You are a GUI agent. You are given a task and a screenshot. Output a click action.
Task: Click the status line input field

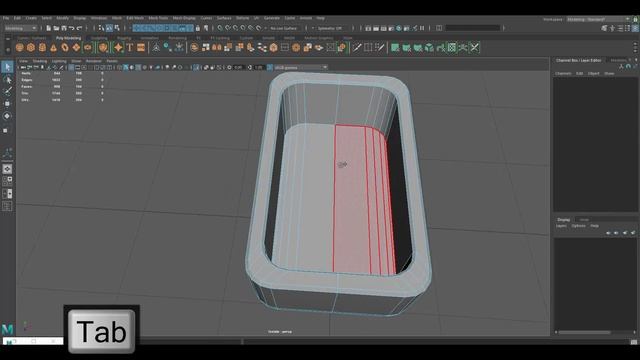473,28
